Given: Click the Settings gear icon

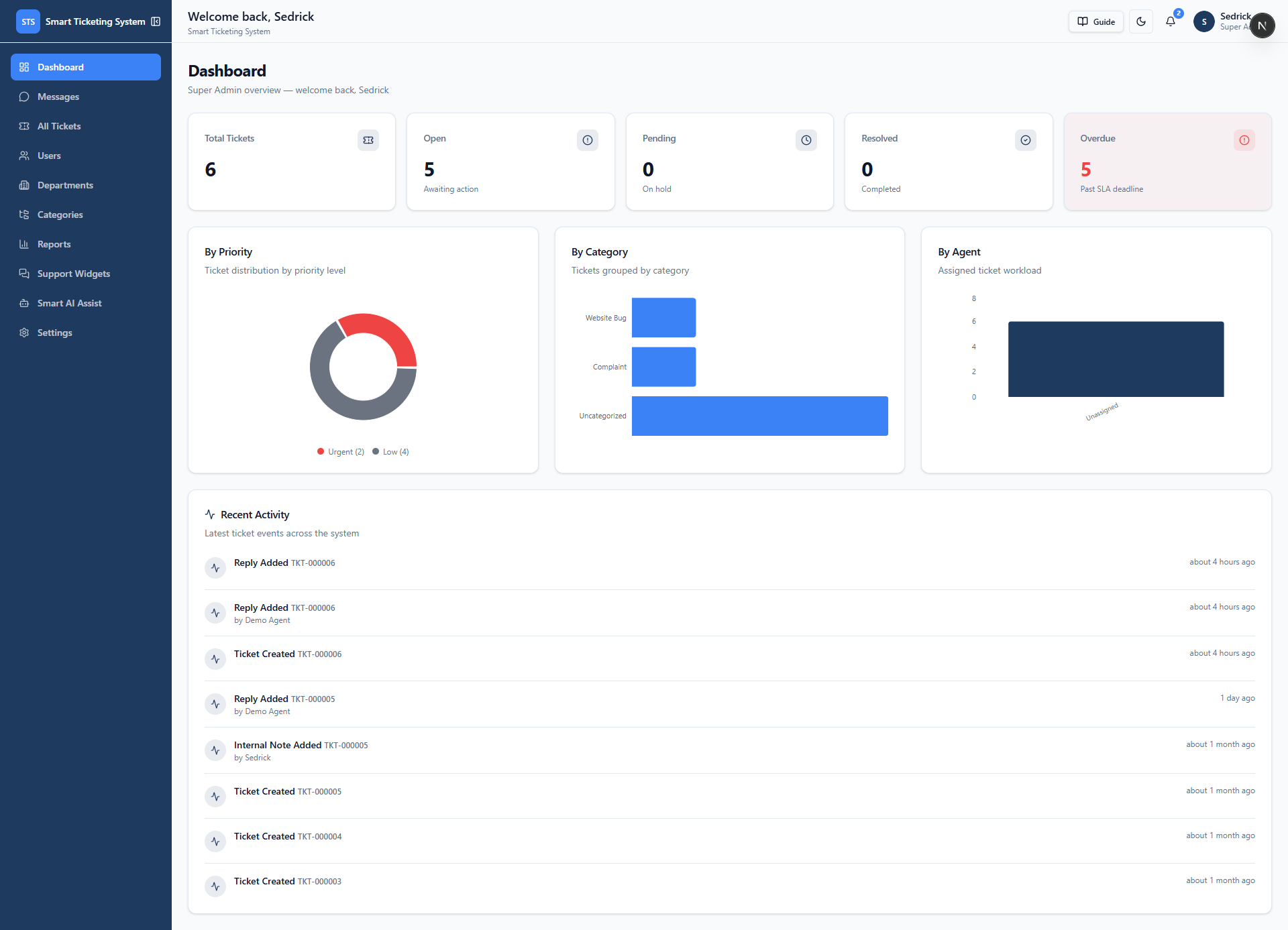Looking at the screenshot, I should pyautogui.click(x=24, y=333).
